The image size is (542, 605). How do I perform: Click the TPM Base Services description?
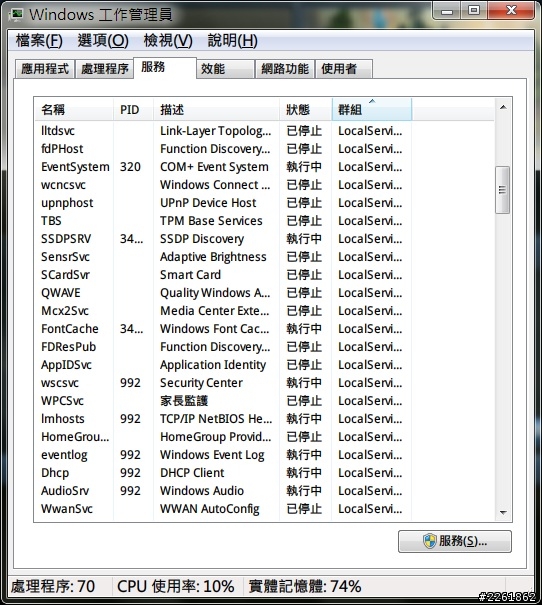tap(211, 221)
